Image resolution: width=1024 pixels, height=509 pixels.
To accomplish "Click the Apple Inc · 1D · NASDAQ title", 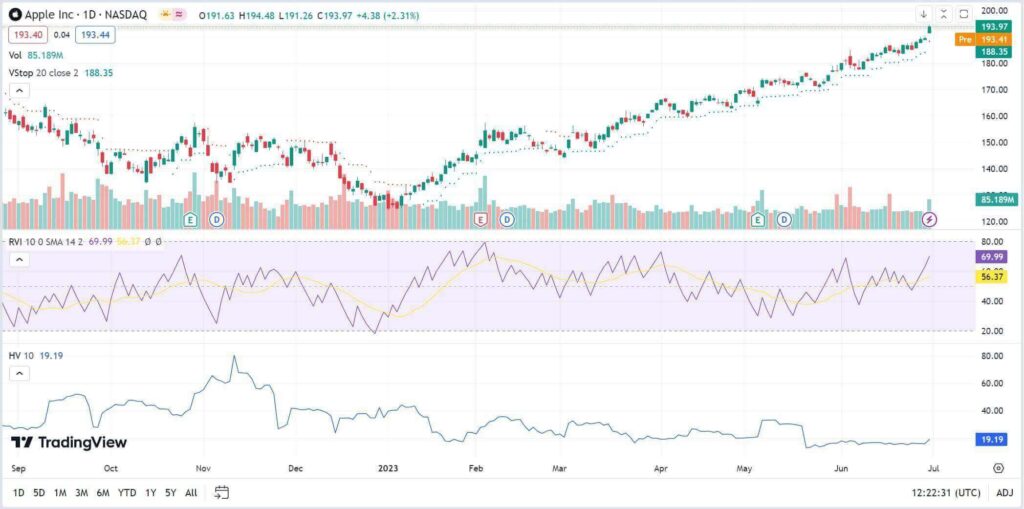I will [86, 14].
